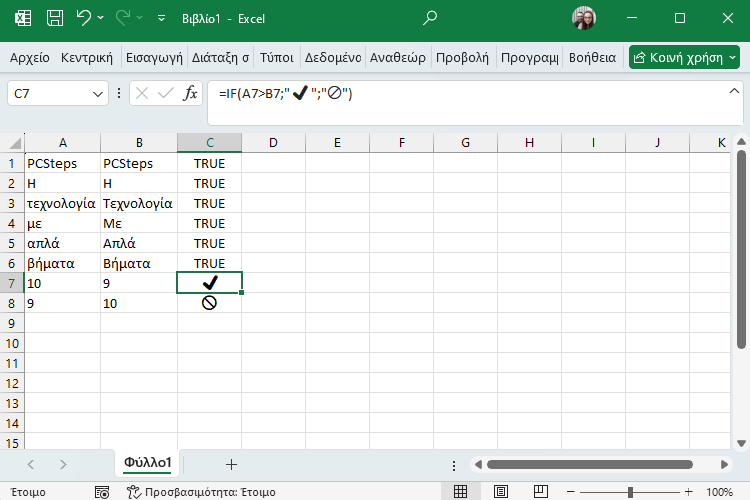Click horizontal scrollbar left arrow
The height and width of the screenshot is (500, 750).
pos(478,464)
